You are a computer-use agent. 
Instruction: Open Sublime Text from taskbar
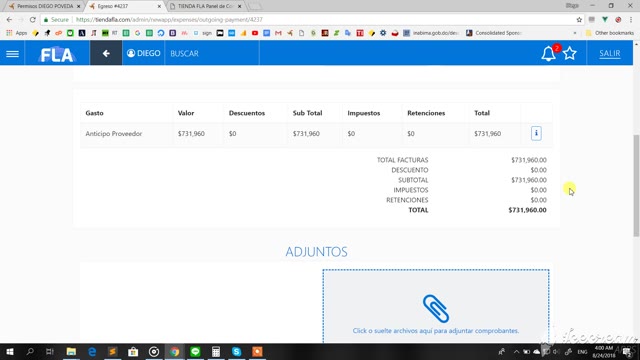coord(113,351)
